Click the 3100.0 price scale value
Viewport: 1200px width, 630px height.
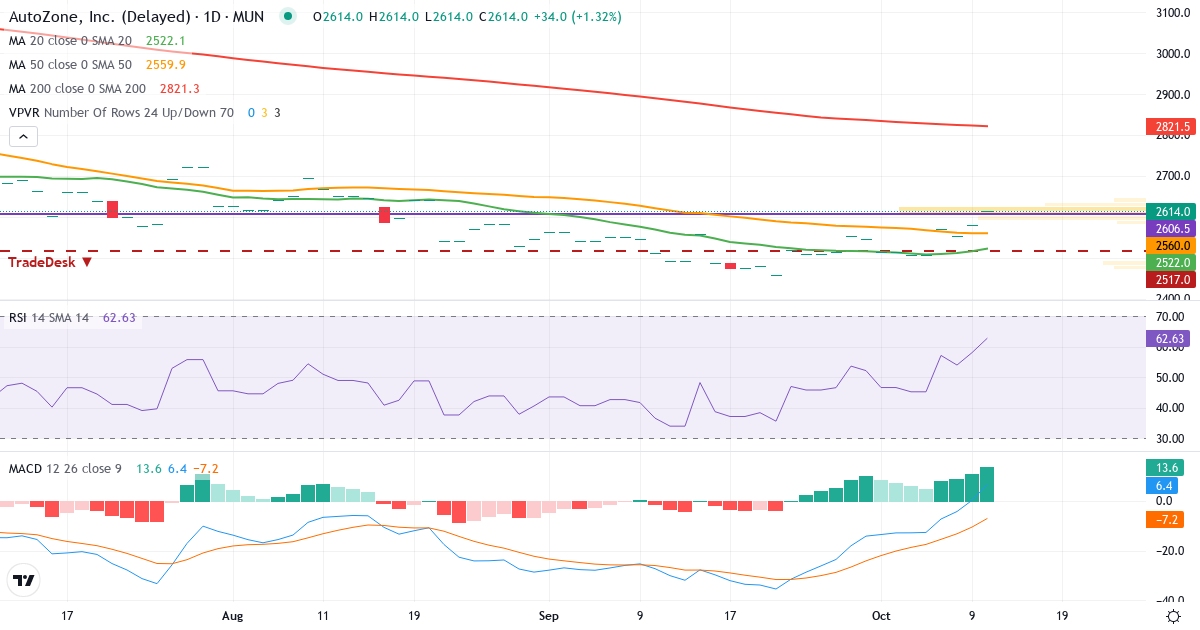[1171, 13]
